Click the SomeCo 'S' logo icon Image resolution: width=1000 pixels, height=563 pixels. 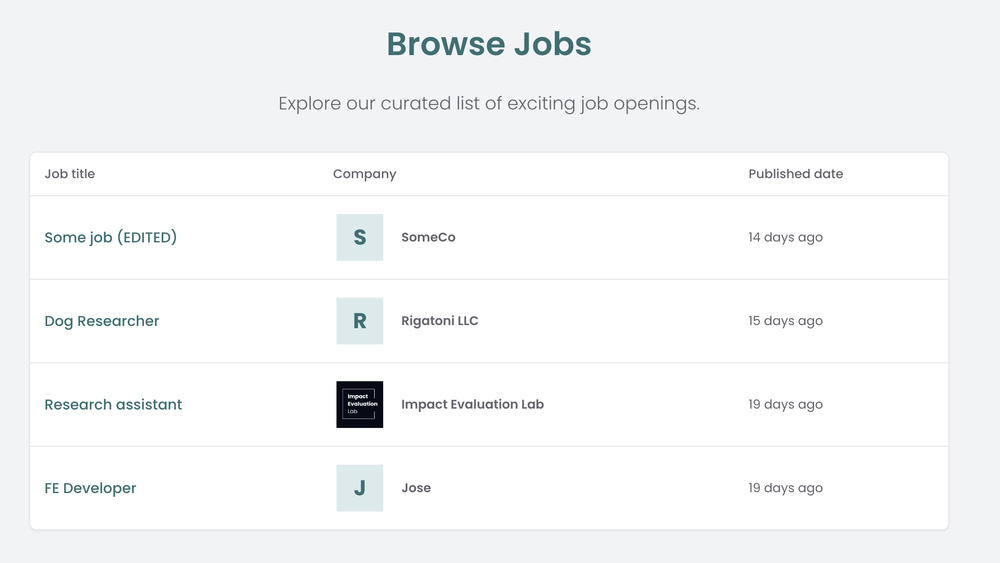(360, 237)
